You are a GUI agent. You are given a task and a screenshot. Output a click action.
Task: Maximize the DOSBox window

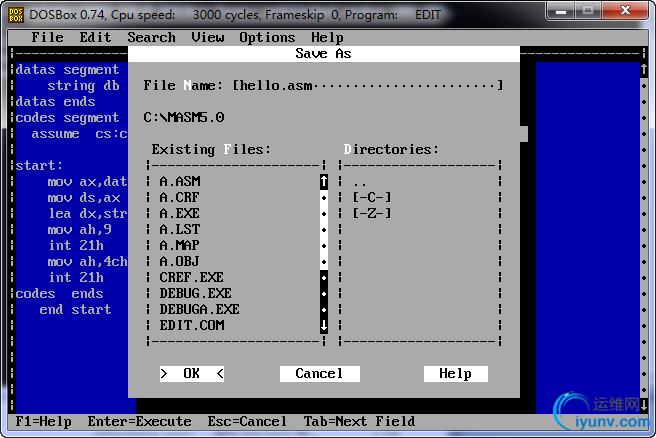588,11
